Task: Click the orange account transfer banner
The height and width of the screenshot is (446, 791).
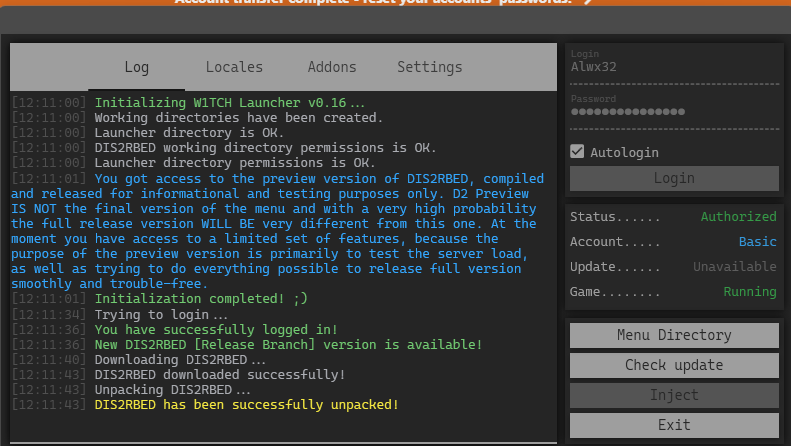Action: [396, 3]
